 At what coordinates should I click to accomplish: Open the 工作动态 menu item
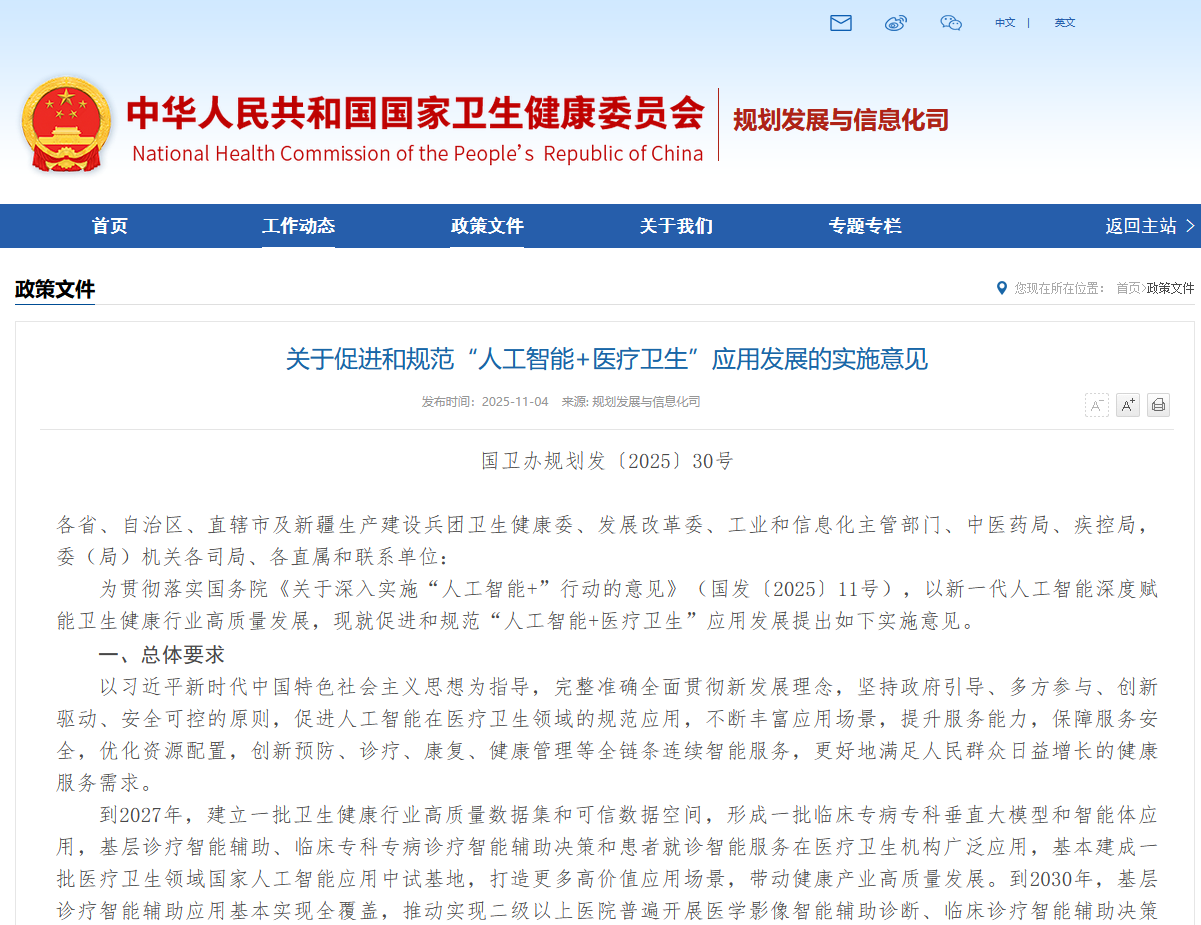point(298,226)
